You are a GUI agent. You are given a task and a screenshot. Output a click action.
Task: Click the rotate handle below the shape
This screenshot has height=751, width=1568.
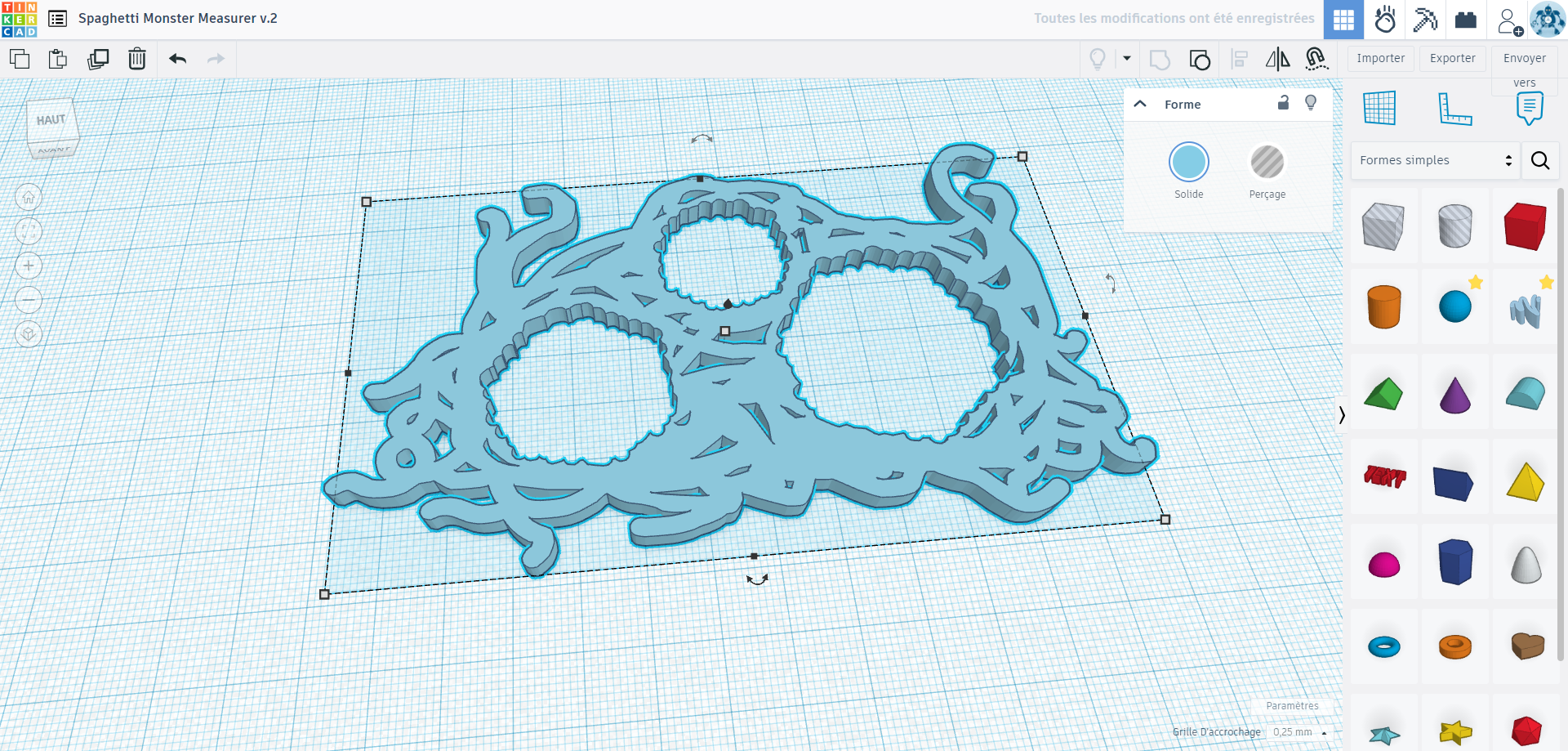point(757,579)
